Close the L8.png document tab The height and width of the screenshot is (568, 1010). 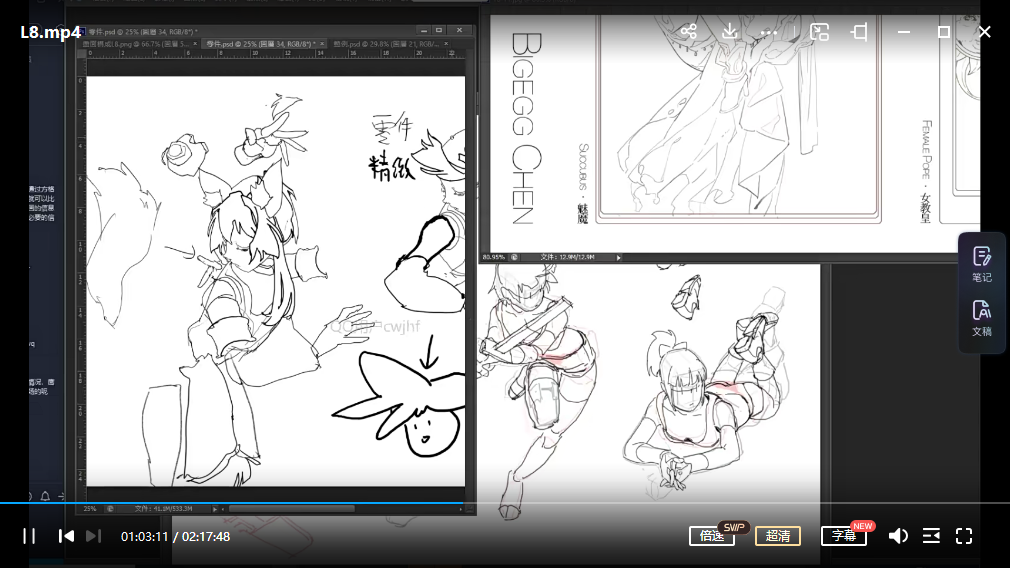coord(195,44)
